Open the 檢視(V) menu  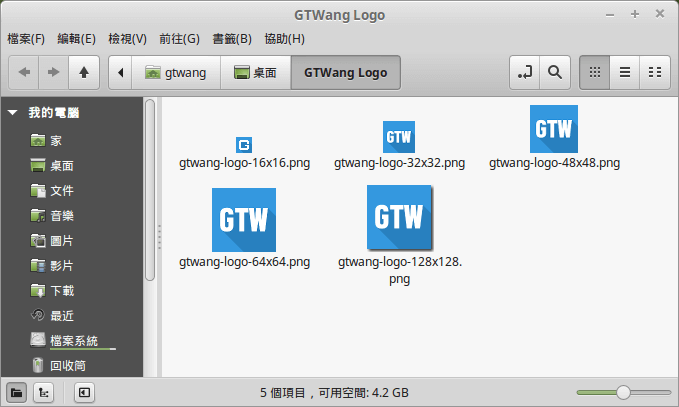pos(127,39)
